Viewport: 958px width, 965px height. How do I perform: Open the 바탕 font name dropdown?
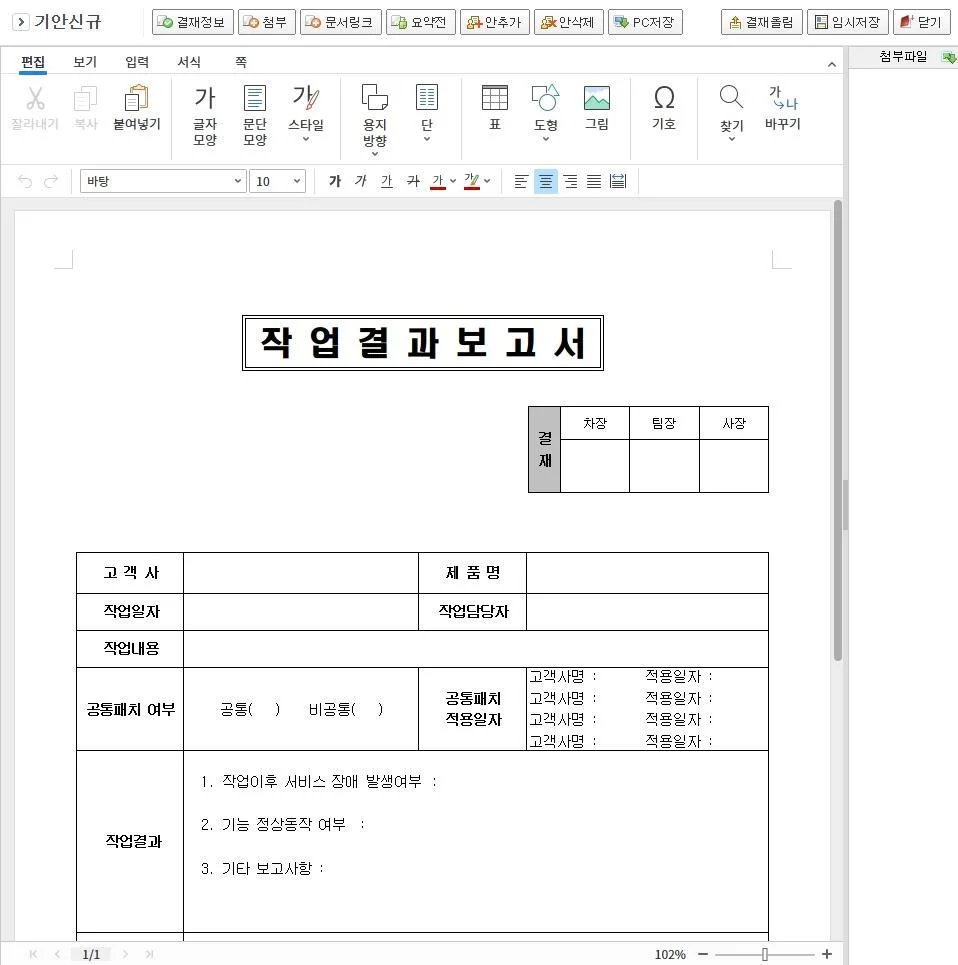(163, 181)
